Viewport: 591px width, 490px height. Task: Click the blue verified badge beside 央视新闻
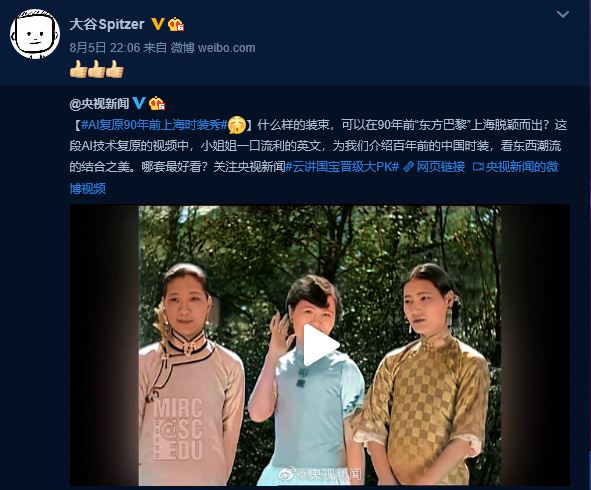pyautogui.click(x=139, y=103)
